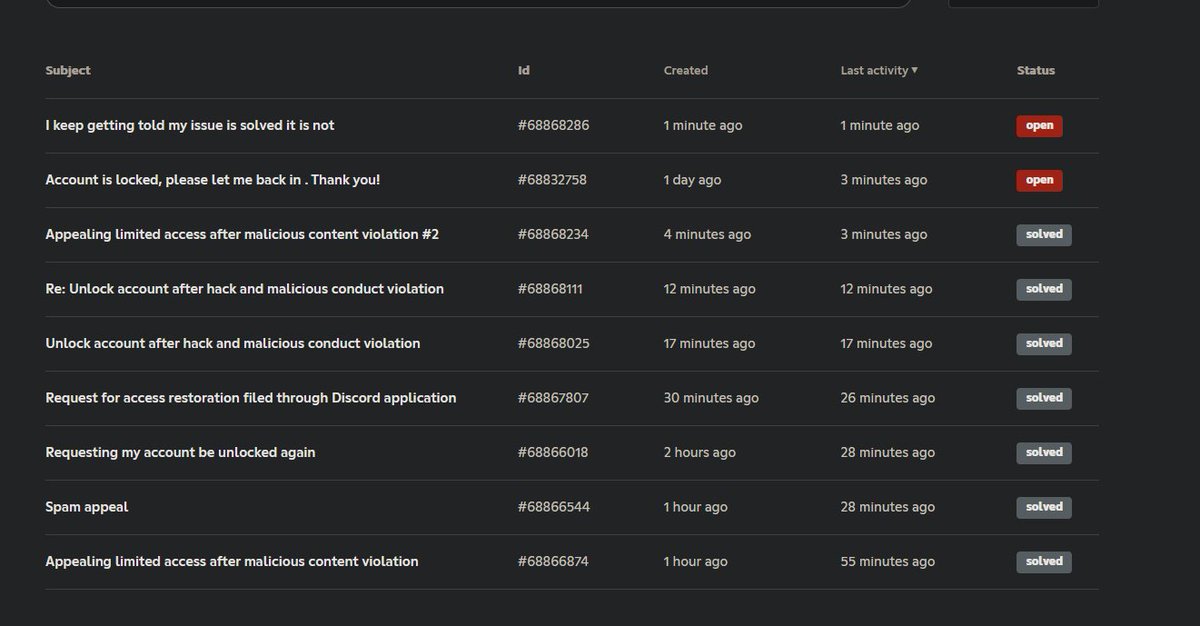Sort tickets by Id column header
The image size is (1200, 626).
click(524, 71)
